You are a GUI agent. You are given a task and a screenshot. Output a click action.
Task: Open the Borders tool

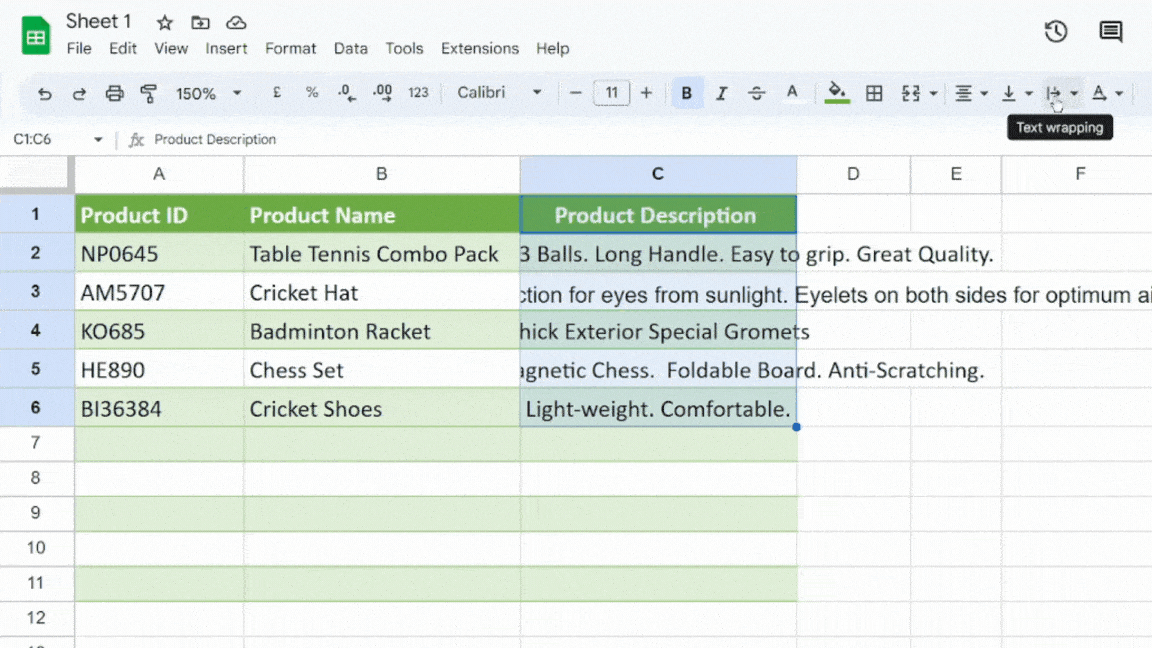pos(873,93)
